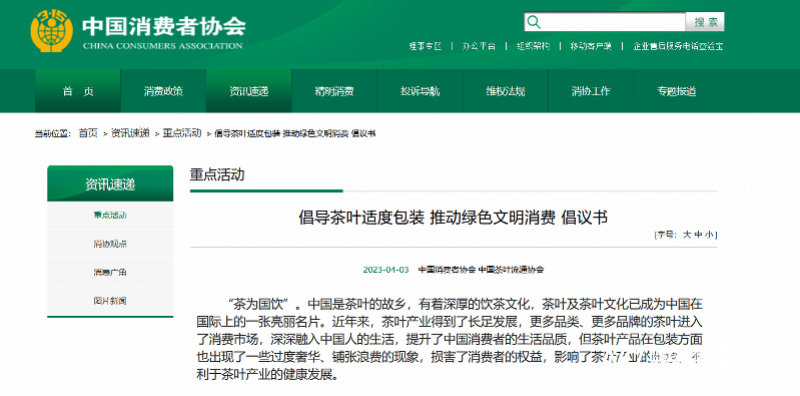Select 消费广角 in the sidebar
This screenshot has width=800, height=396.
coord(110,273)
